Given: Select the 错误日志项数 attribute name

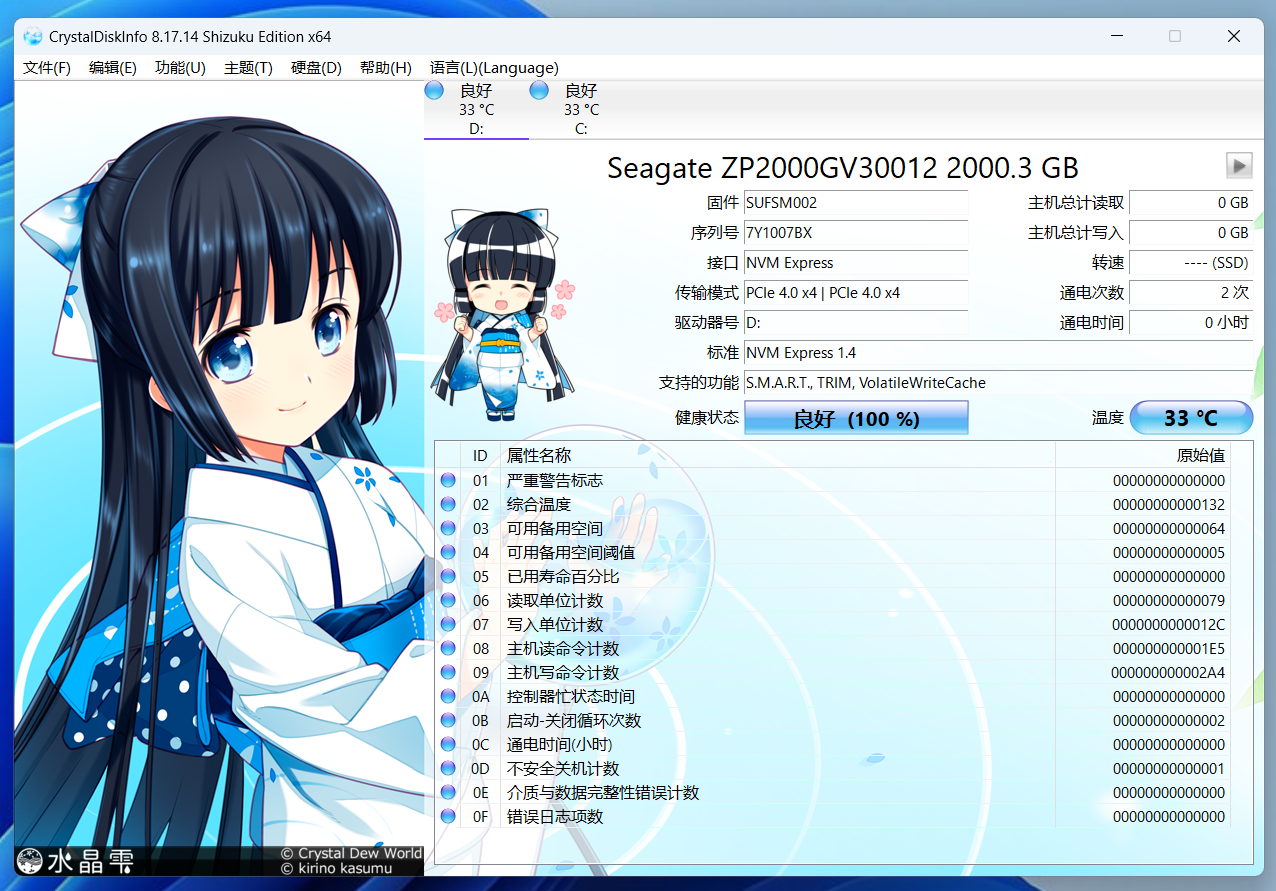Looking at the screenshot, I should pyautogui.click(x=555, y=816).
